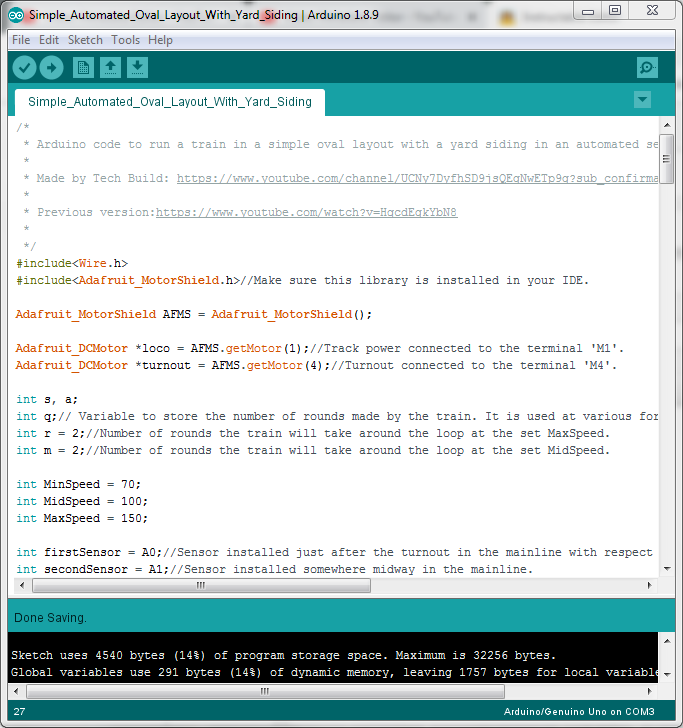The width and height of the screenshot is (683, 728).
Task: Click the 'Sketch uses 4540 bytes' console line
Action: (283, 655)
